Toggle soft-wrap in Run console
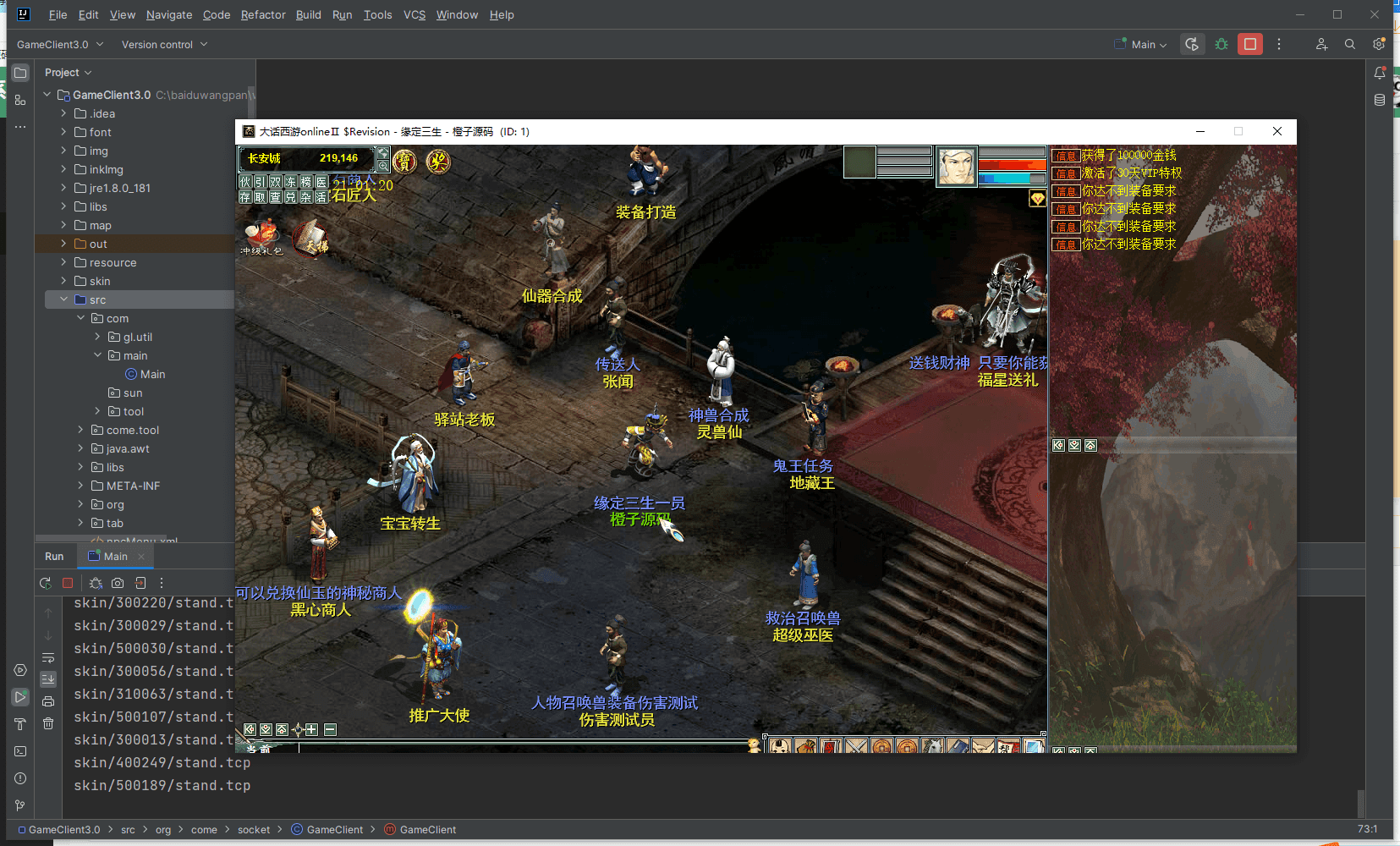 click(48, 657)
